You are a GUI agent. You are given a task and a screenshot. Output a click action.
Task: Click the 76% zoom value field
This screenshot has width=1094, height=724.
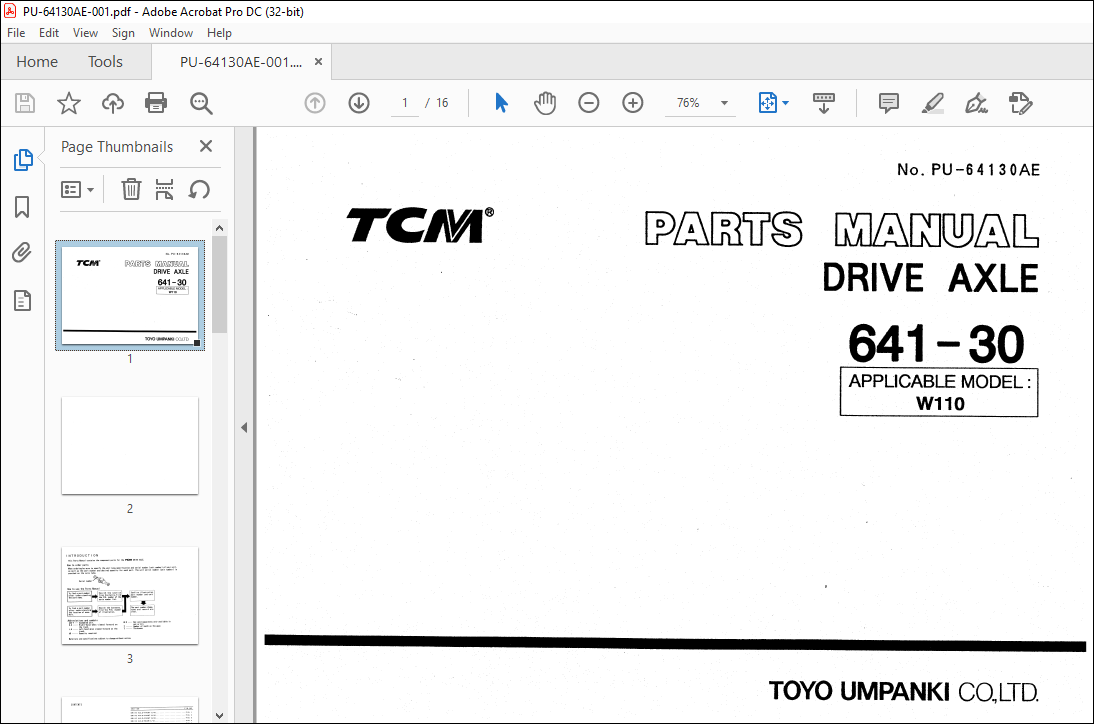click(688, 103)
